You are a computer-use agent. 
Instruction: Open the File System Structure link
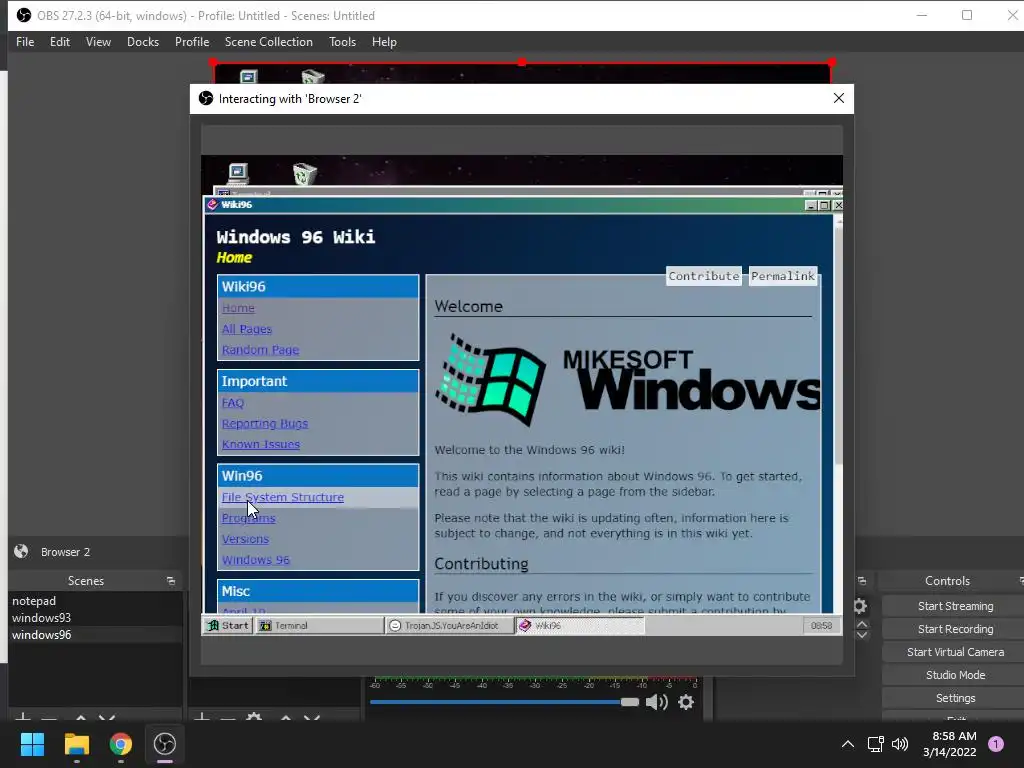282,498
